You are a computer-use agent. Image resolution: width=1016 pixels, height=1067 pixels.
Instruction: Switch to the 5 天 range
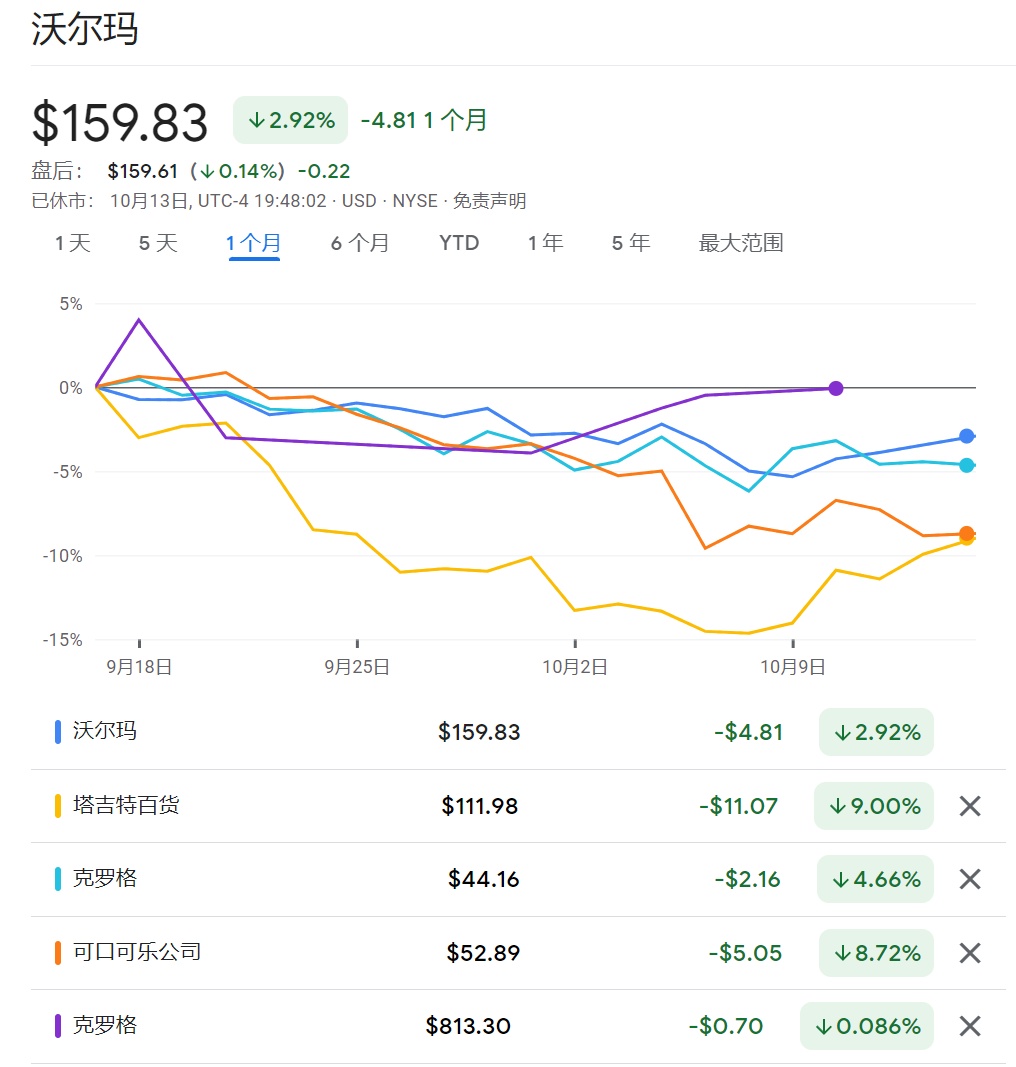158,243
